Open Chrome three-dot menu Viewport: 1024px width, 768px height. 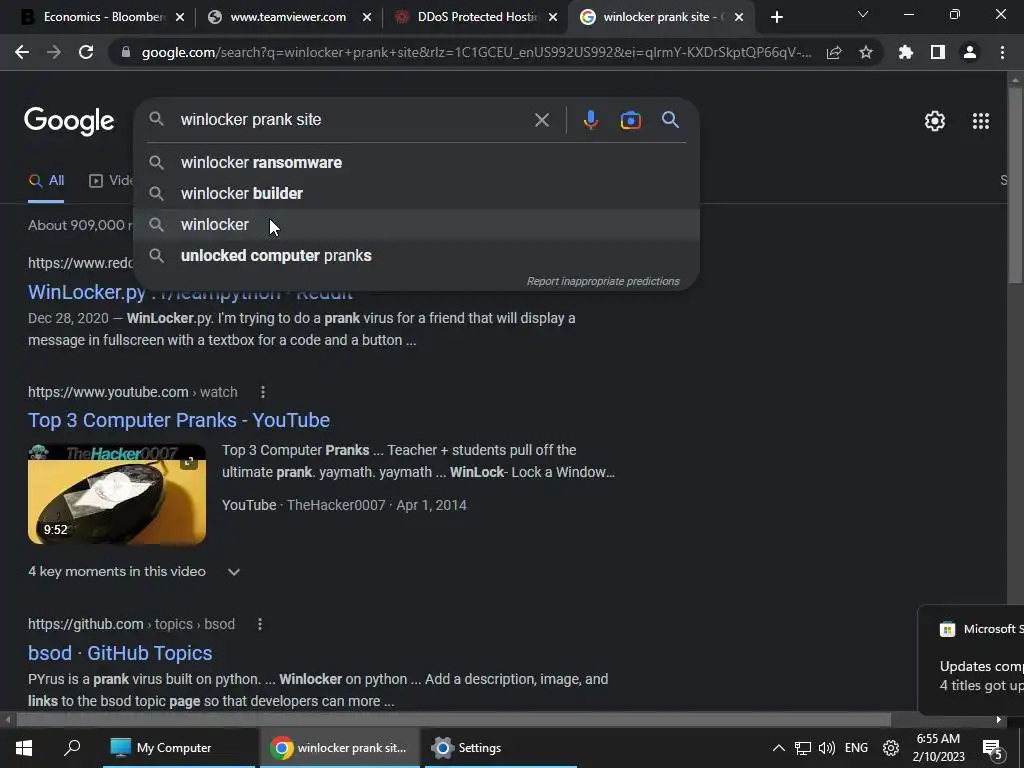1002,52
